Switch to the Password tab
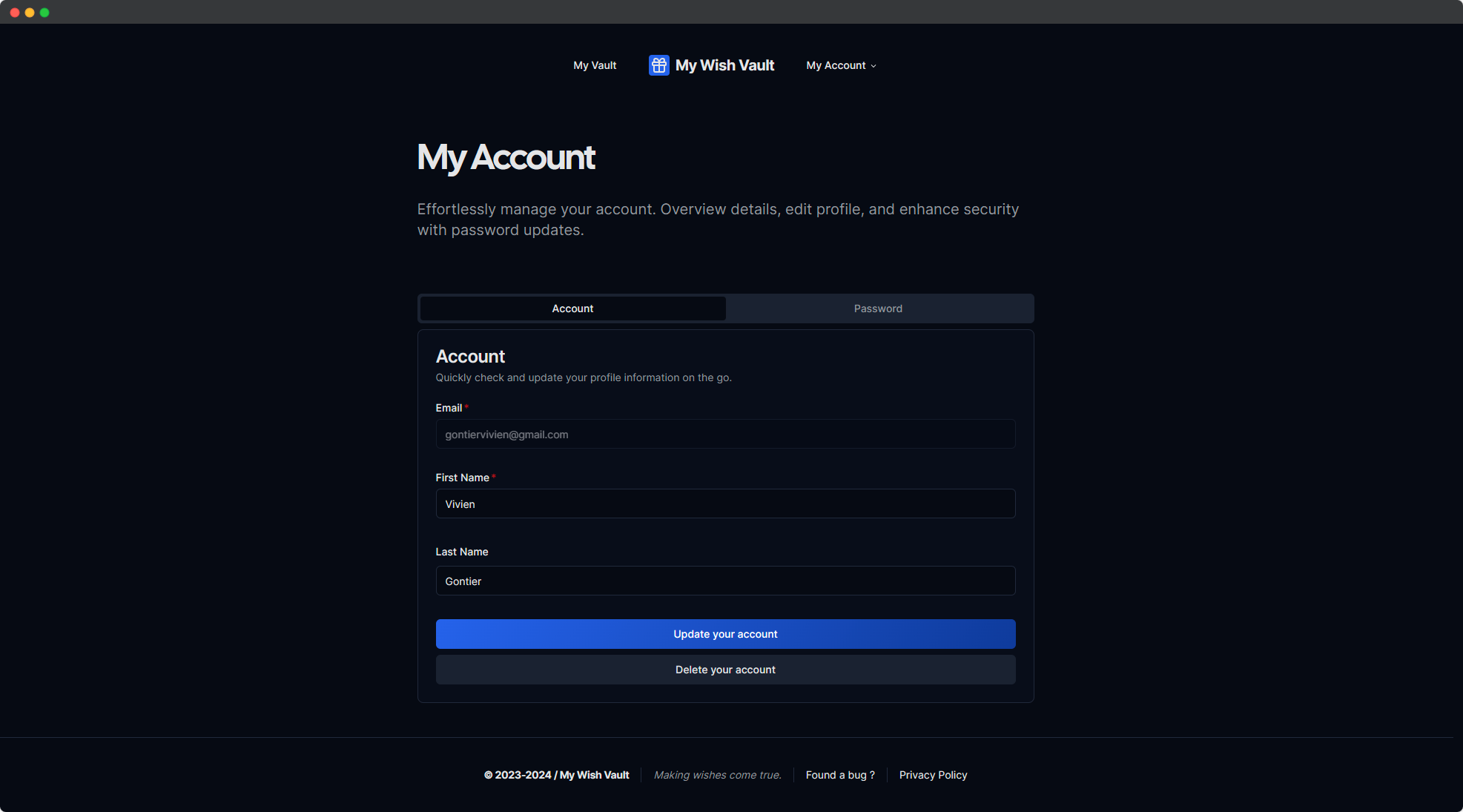This screenshot has width=1463, height=812. coord(878,308)
